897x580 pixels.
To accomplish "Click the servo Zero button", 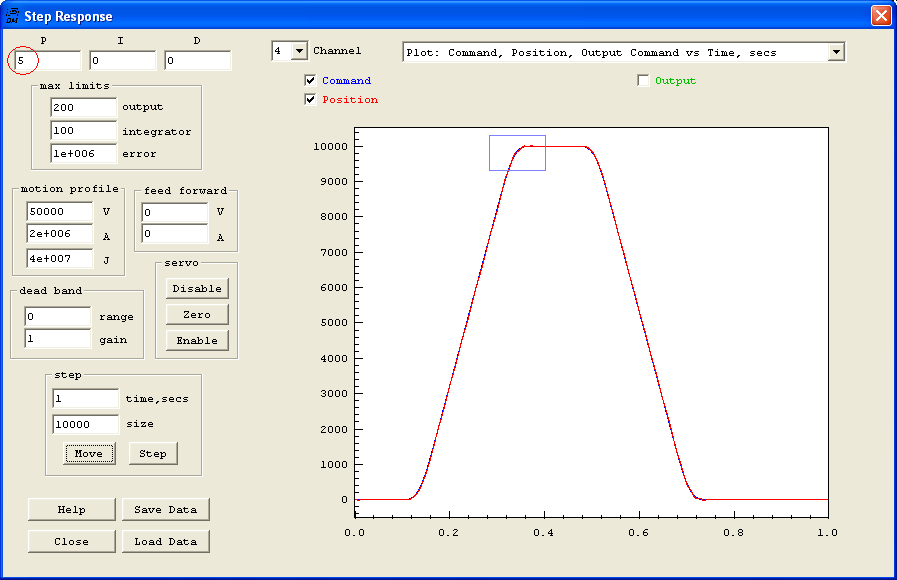I will pos(197,314).
